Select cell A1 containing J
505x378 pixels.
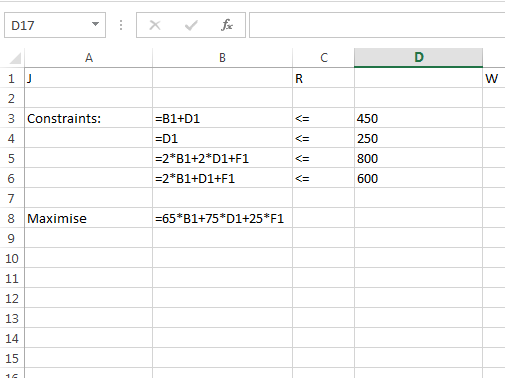point(89,78)
